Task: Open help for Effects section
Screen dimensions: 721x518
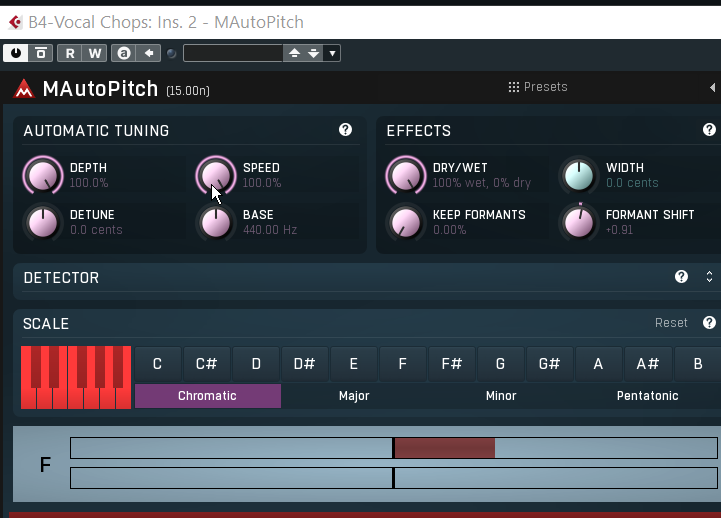Action: [709, 130]
